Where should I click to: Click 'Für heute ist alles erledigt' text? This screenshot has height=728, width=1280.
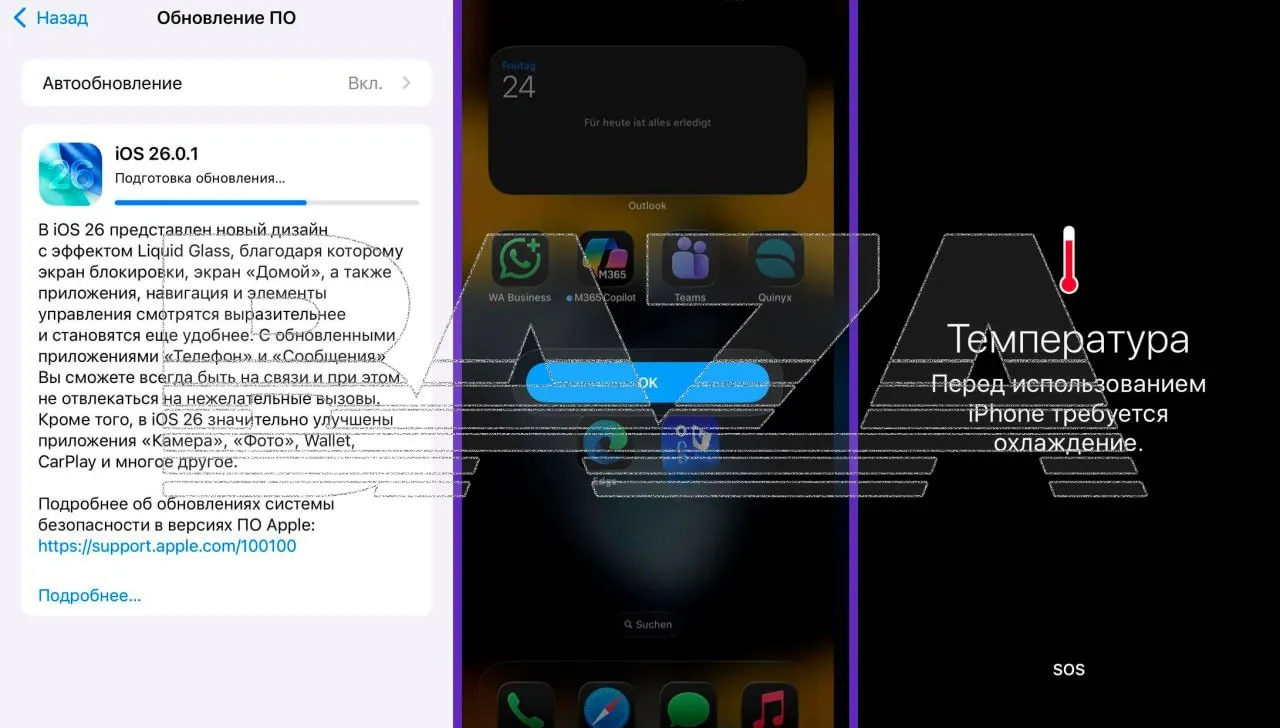(x=647, y=122)
